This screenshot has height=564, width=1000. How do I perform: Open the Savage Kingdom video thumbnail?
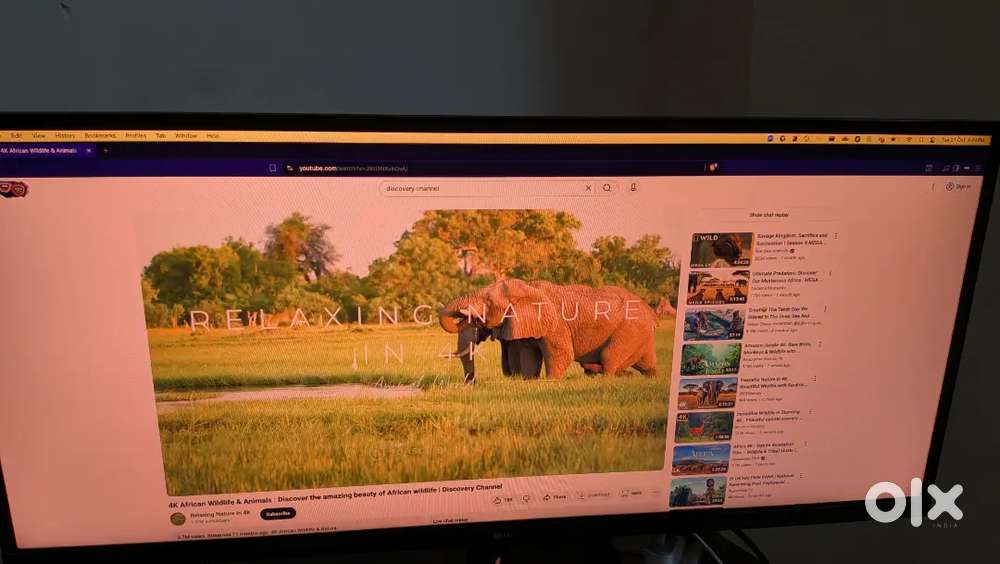[x=721, y=250]
